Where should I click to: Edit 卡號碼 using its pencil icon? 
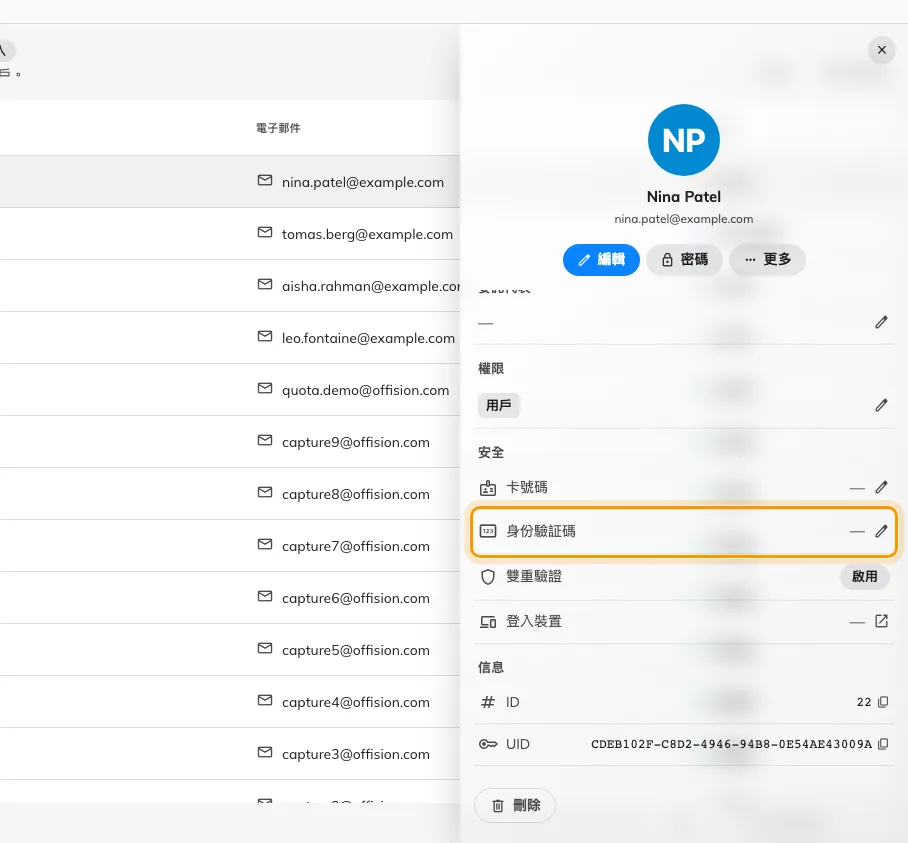point(881,488)
